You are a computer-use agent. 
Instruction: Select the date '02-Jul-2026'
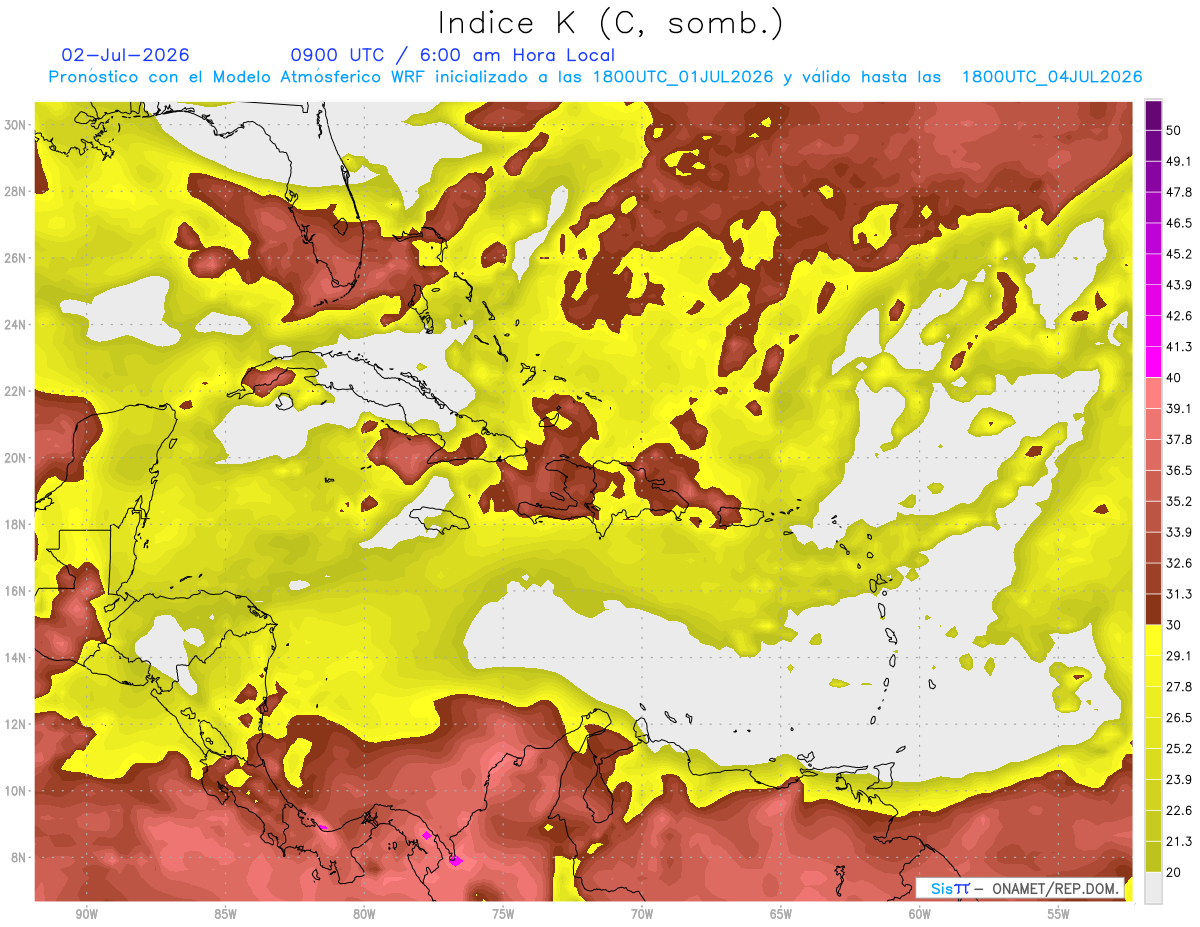[125, 55]
